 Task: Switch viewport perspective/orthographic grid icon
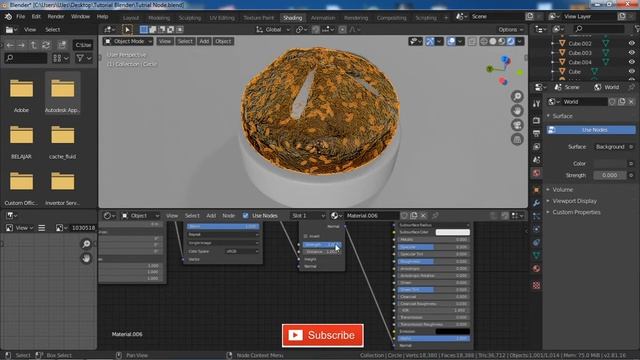click(x=517, y=140)
